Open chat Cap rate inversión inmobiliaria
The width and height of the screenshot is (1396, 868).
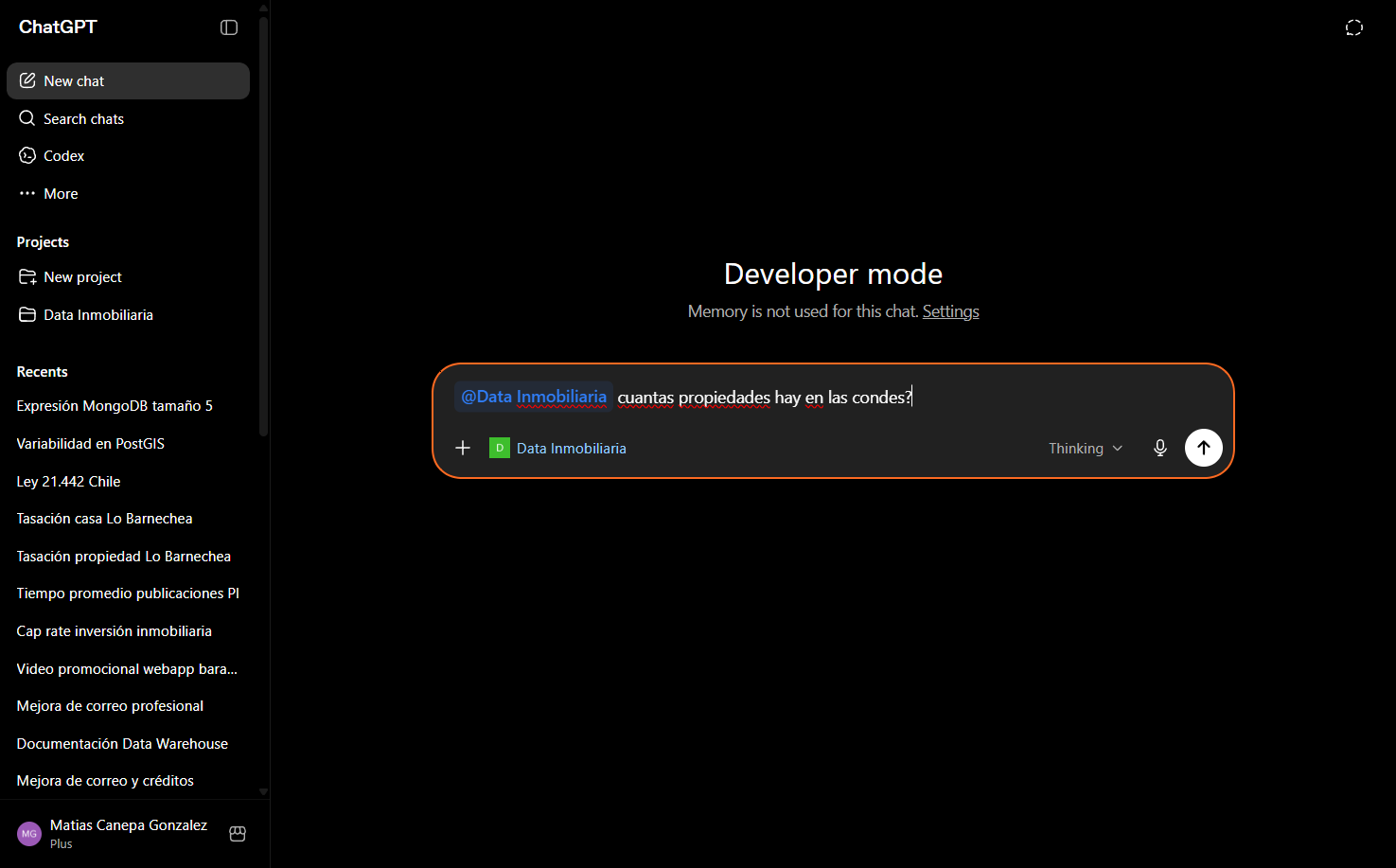pyautogui.click(x=128, y=630)
